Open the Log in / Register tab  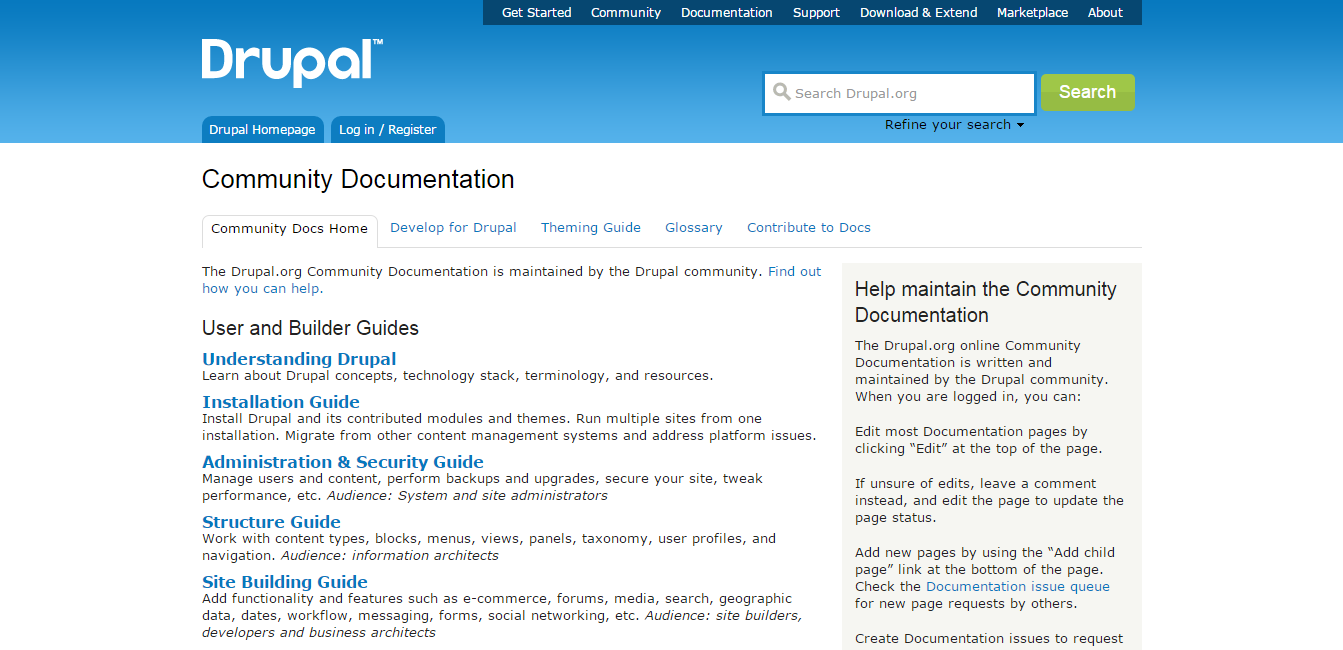point(387,130)
